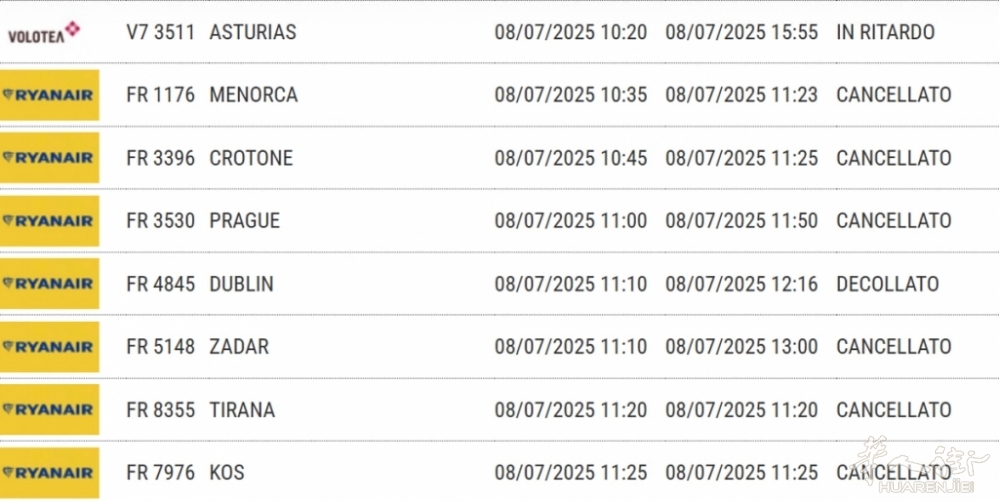
Task: Click Ryanair logo next to Kos flight
Action: 49,473
